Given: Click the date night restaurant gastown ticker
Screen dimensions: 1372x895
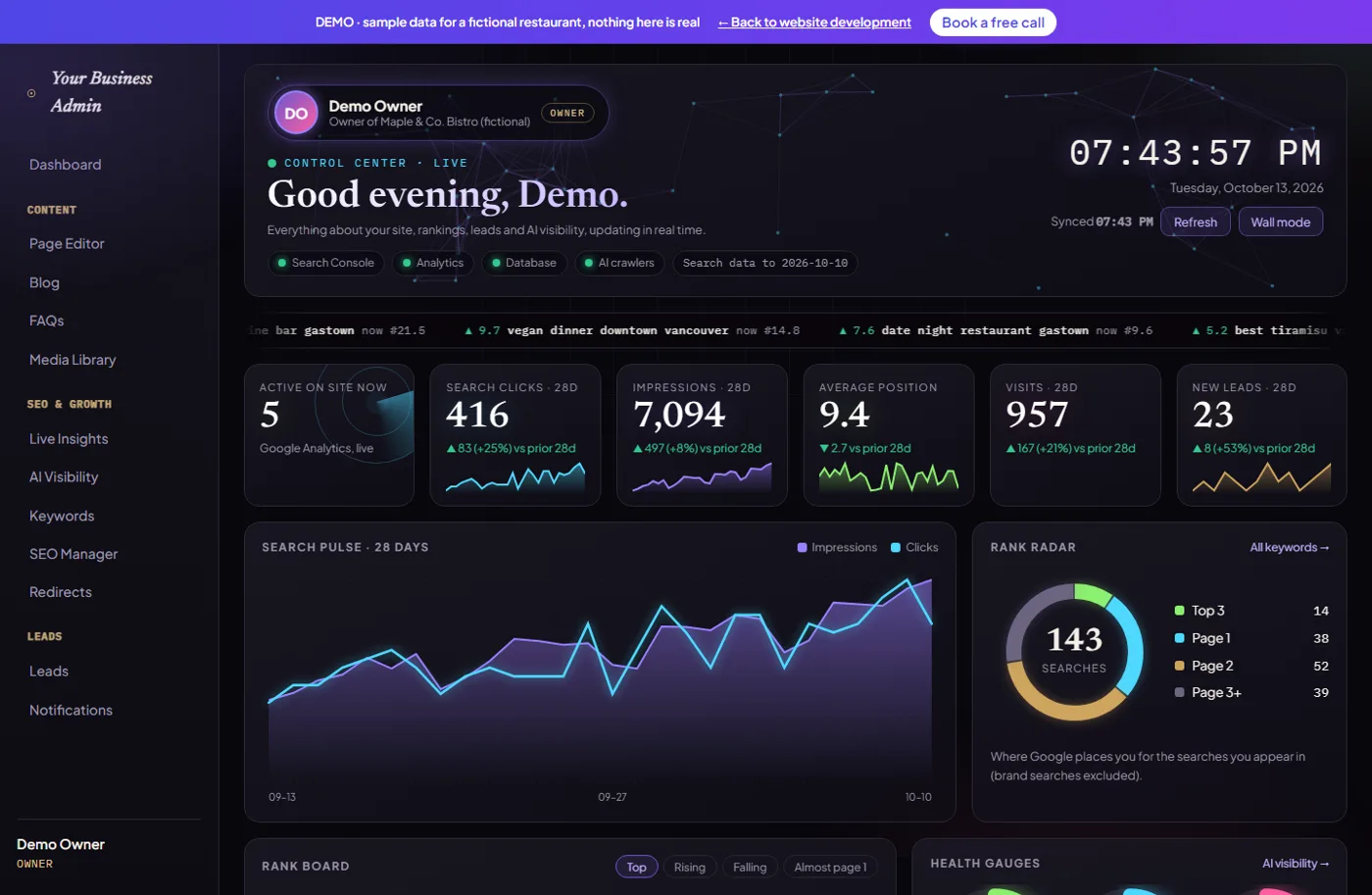Looking at the screenshot, I should pyautogui.click(x=996, y=330).
